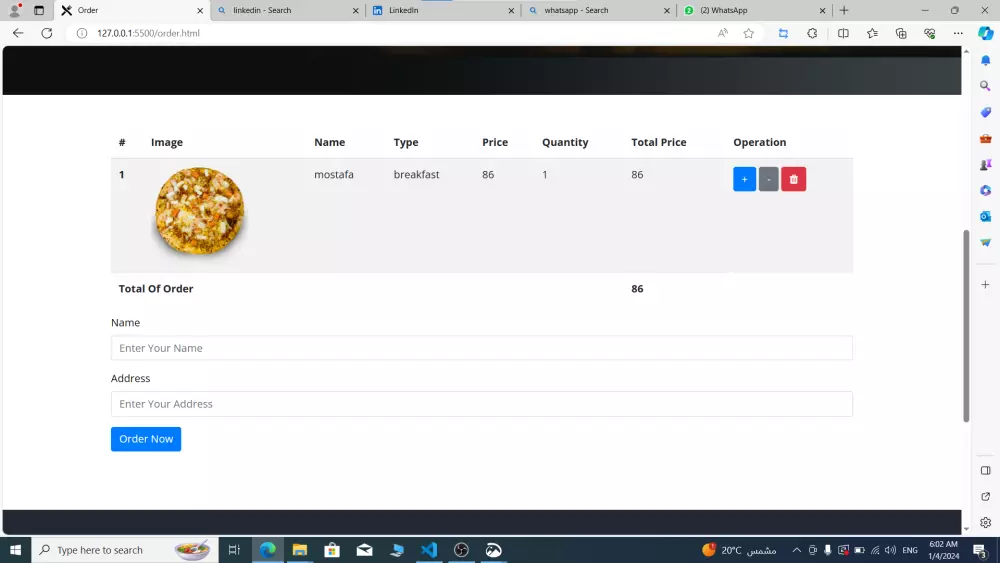Open weather widget showing 20°C
1000x563 pixels.
click(739, 550)
